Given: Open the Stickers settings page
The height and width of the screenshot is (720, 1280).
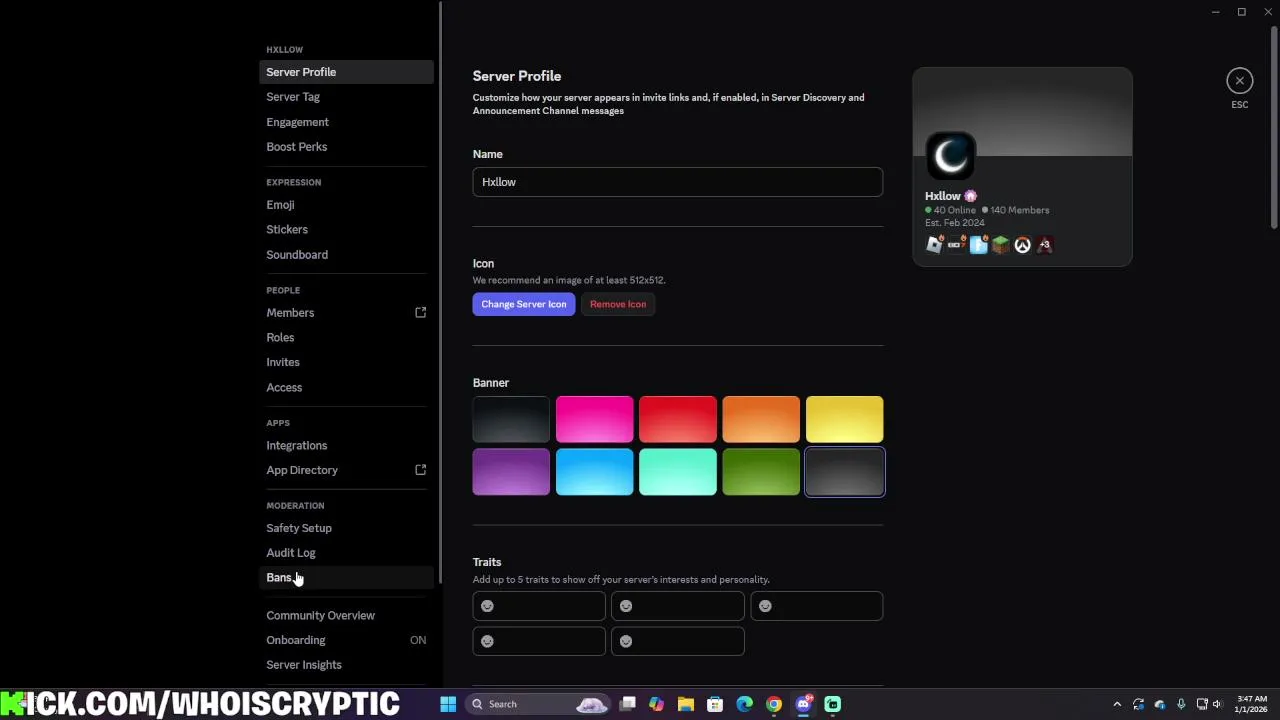Looking at the screenshot, I should pyautogui.click(x=346, y=230).
